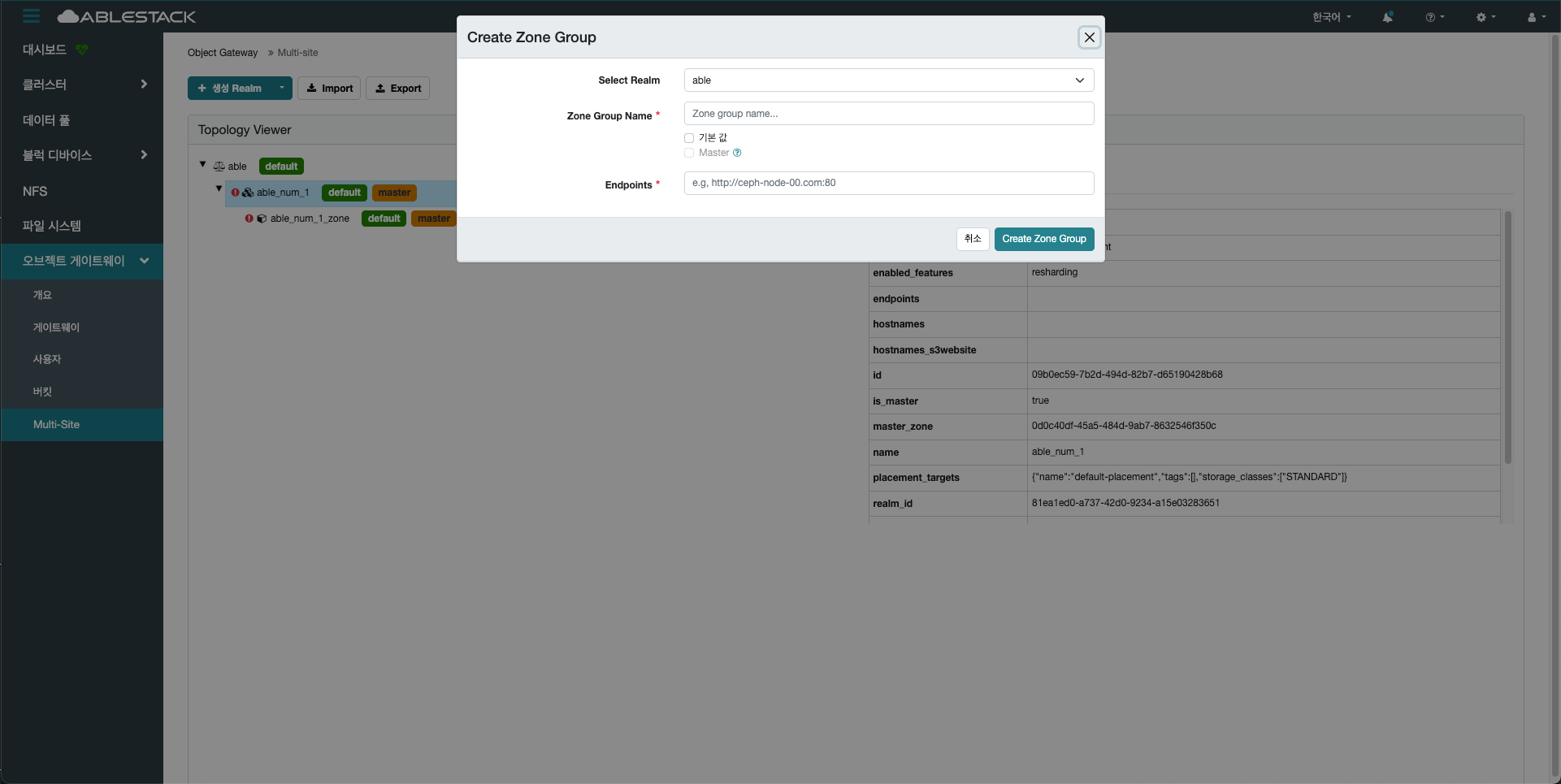Click the master_zone value 0d0c40df-45a5-484d-9ab7-8632546f350c
The width and height of the screenshot is (1561, 784).
1124,426
